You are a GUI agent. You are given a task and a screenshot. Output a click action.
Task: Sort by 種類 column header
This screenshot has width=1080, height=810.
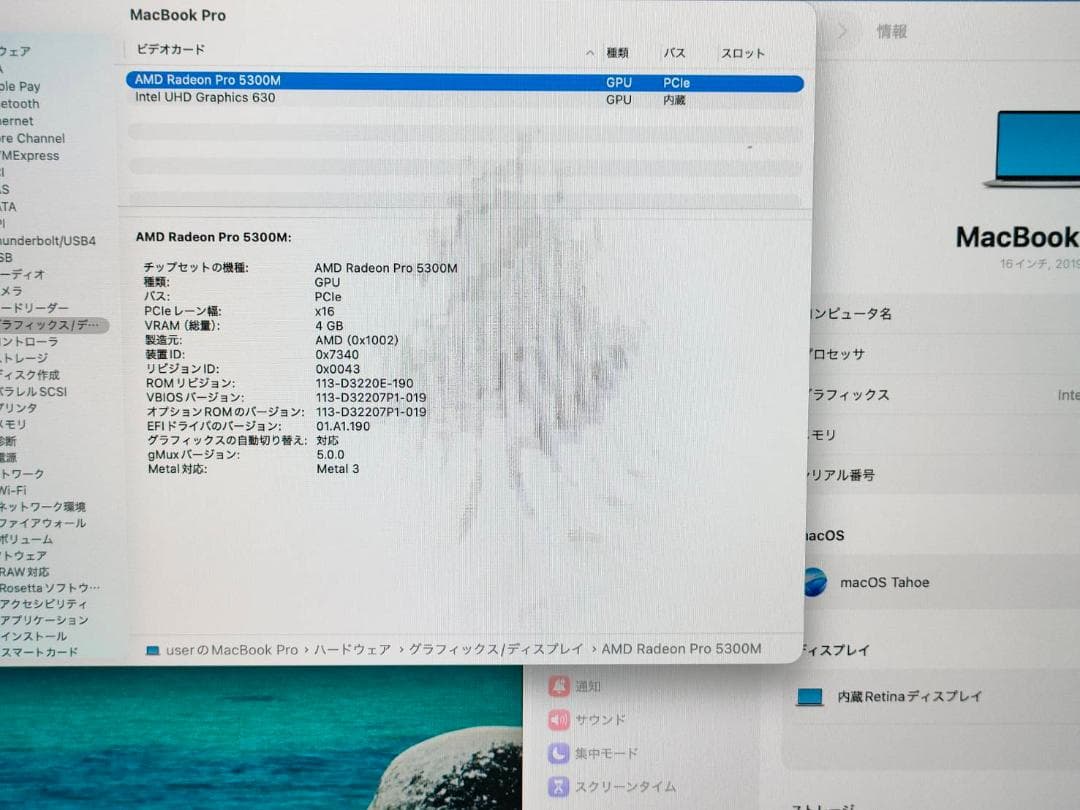[617, 53]
